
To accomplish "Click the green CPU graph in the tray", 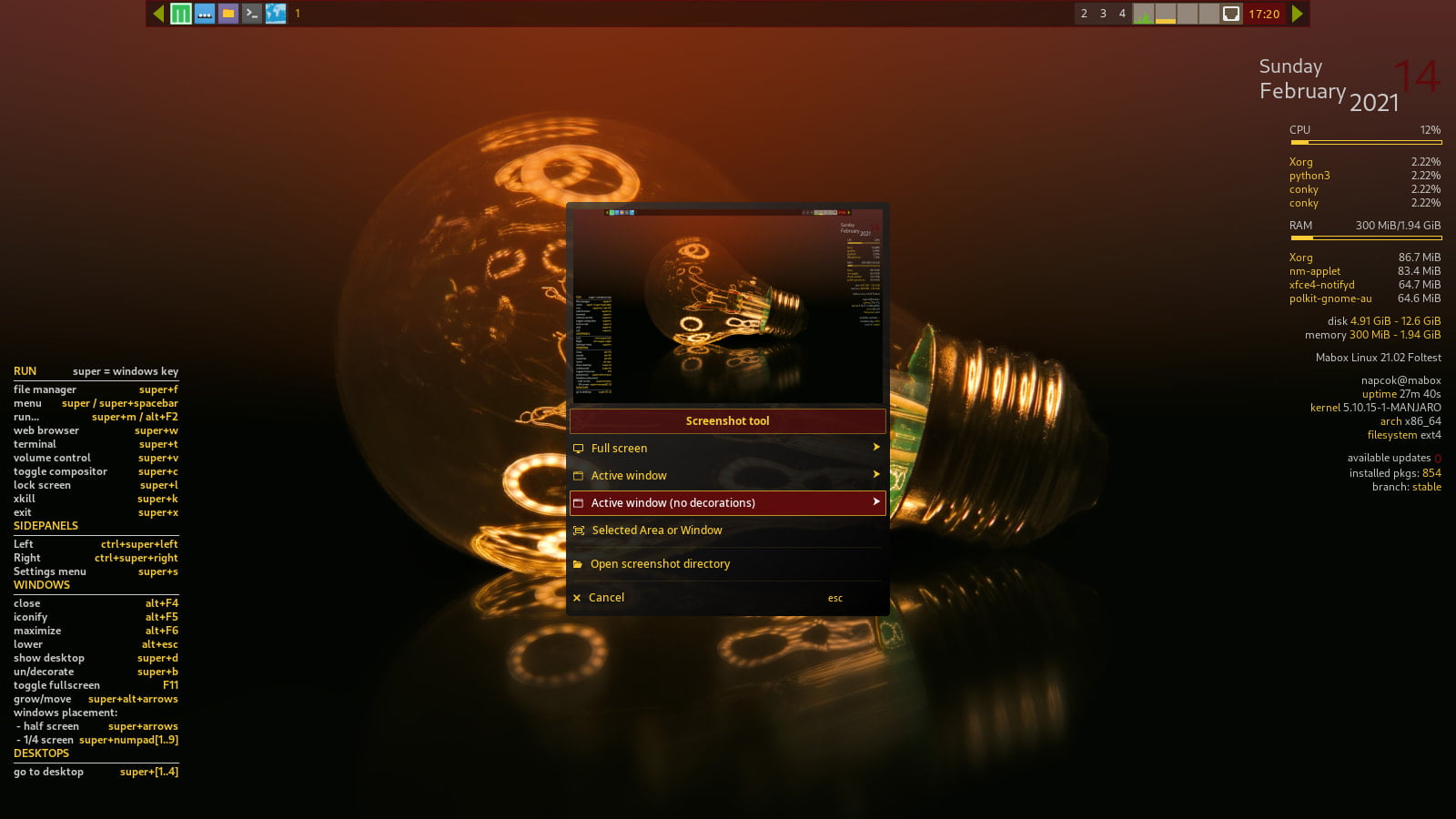I will tap(1143, 15).
